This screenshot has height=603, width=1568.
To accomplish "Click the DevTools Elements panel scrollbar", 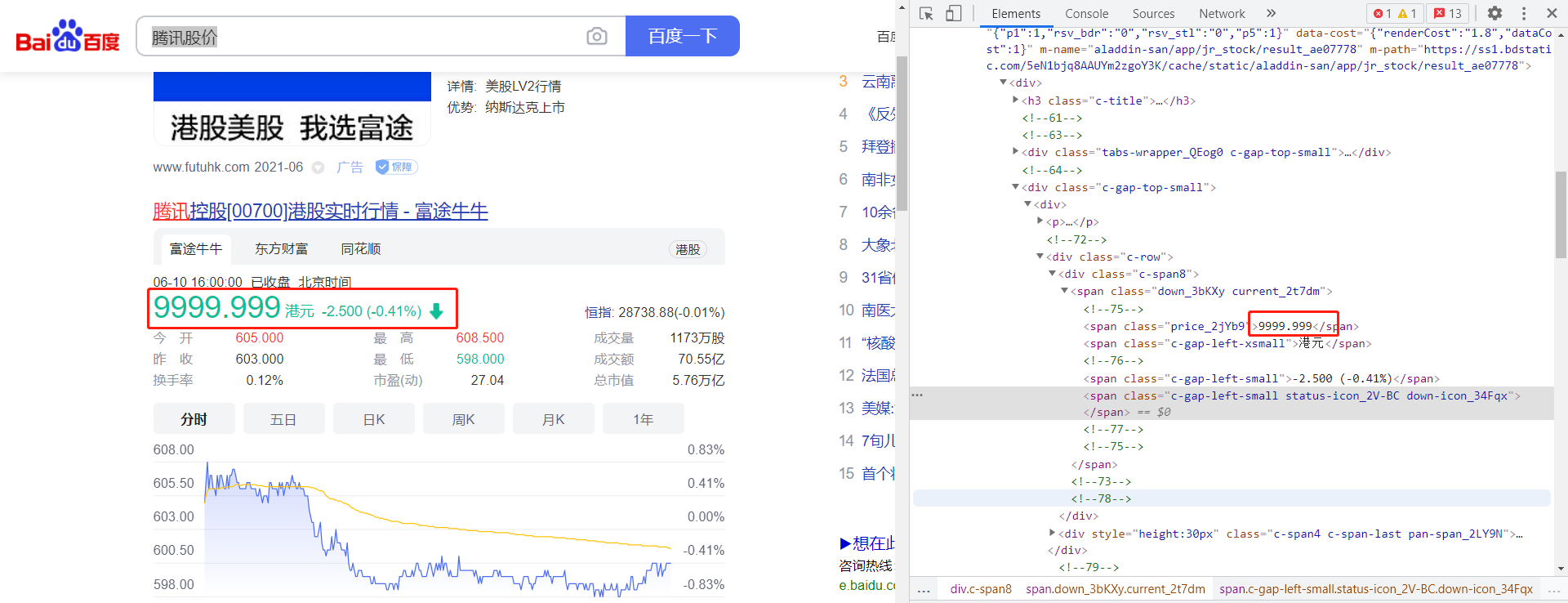I will 1561,214.
